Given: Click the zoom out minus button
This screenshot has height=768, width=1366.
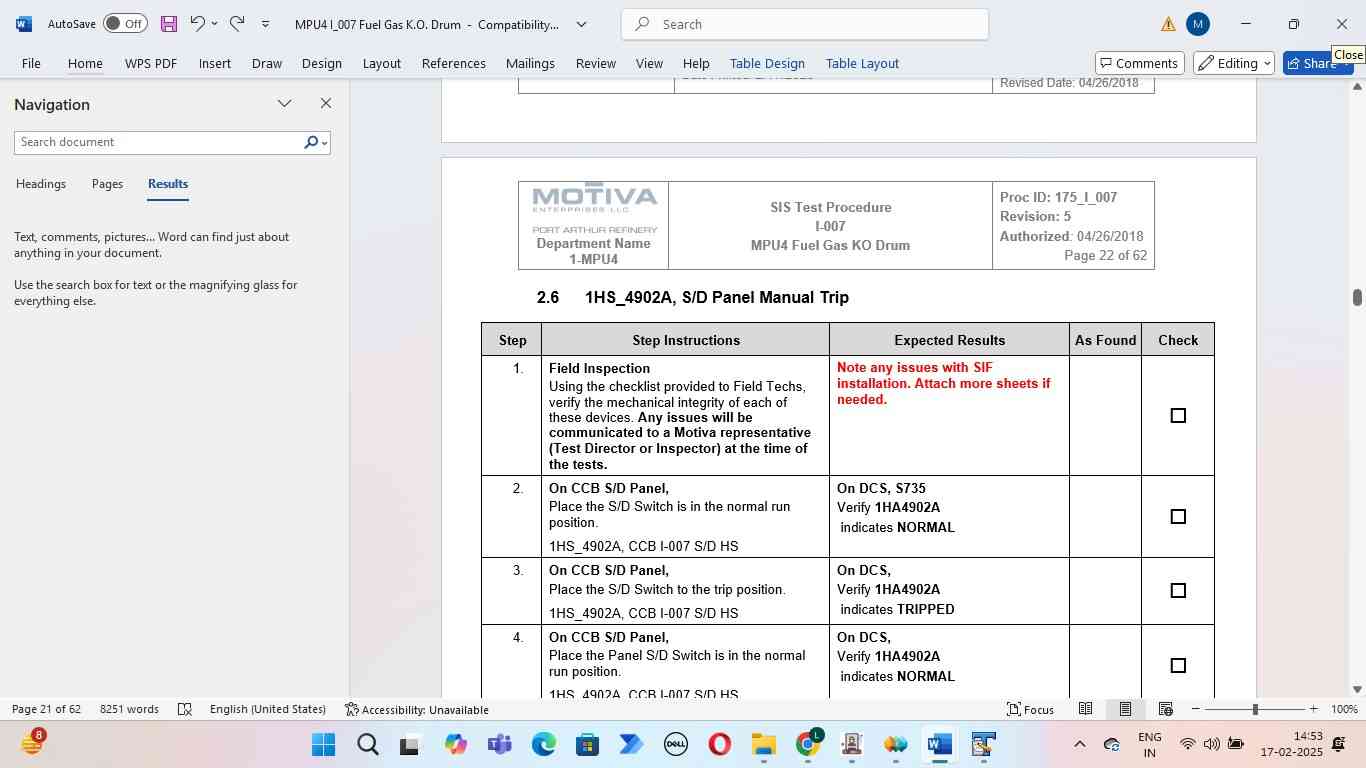Looking at the screenshot, I should click(1196, 709).
